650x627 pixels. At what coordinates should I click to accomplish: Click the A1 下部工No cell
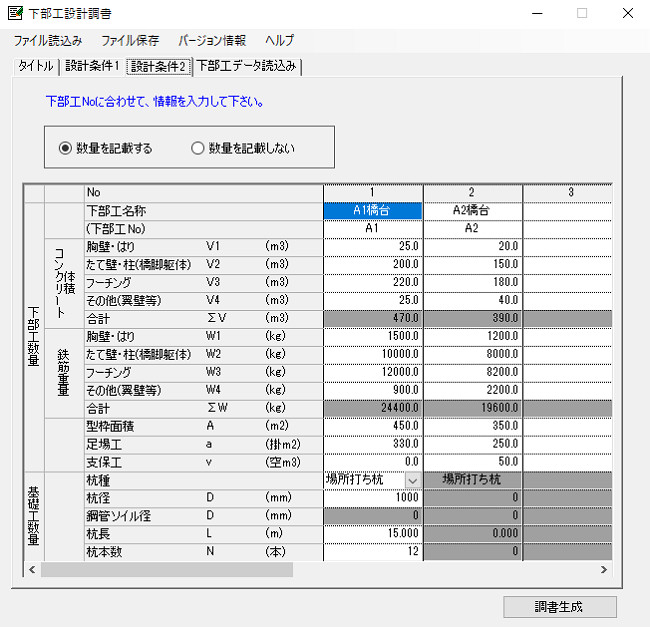(373, 229)
